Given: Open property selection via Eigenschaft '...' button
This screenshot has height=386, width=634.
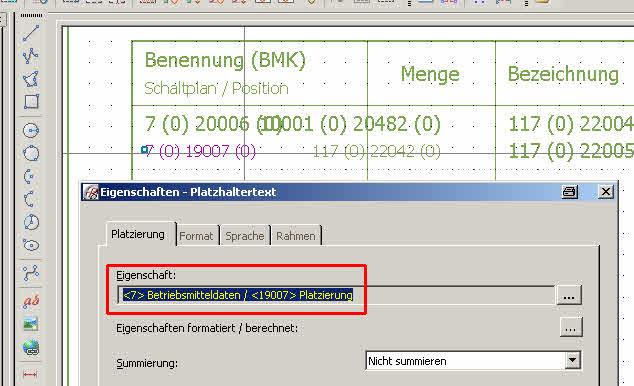Looking at the screenshot, I should [569, 295].
